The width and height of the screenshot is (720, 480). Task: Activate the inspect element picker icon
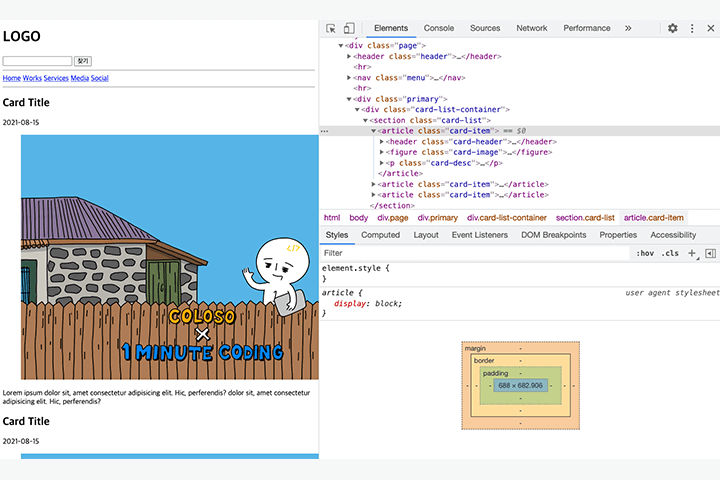click(331, 28)
